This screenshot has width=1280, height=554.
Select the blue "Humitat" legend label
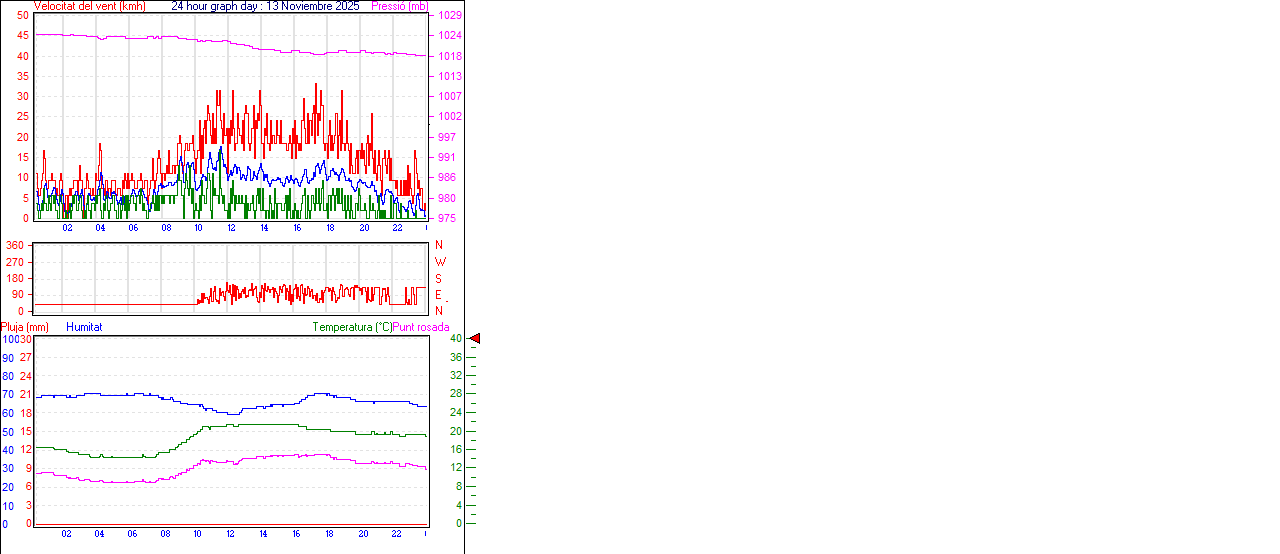point(84,327)
